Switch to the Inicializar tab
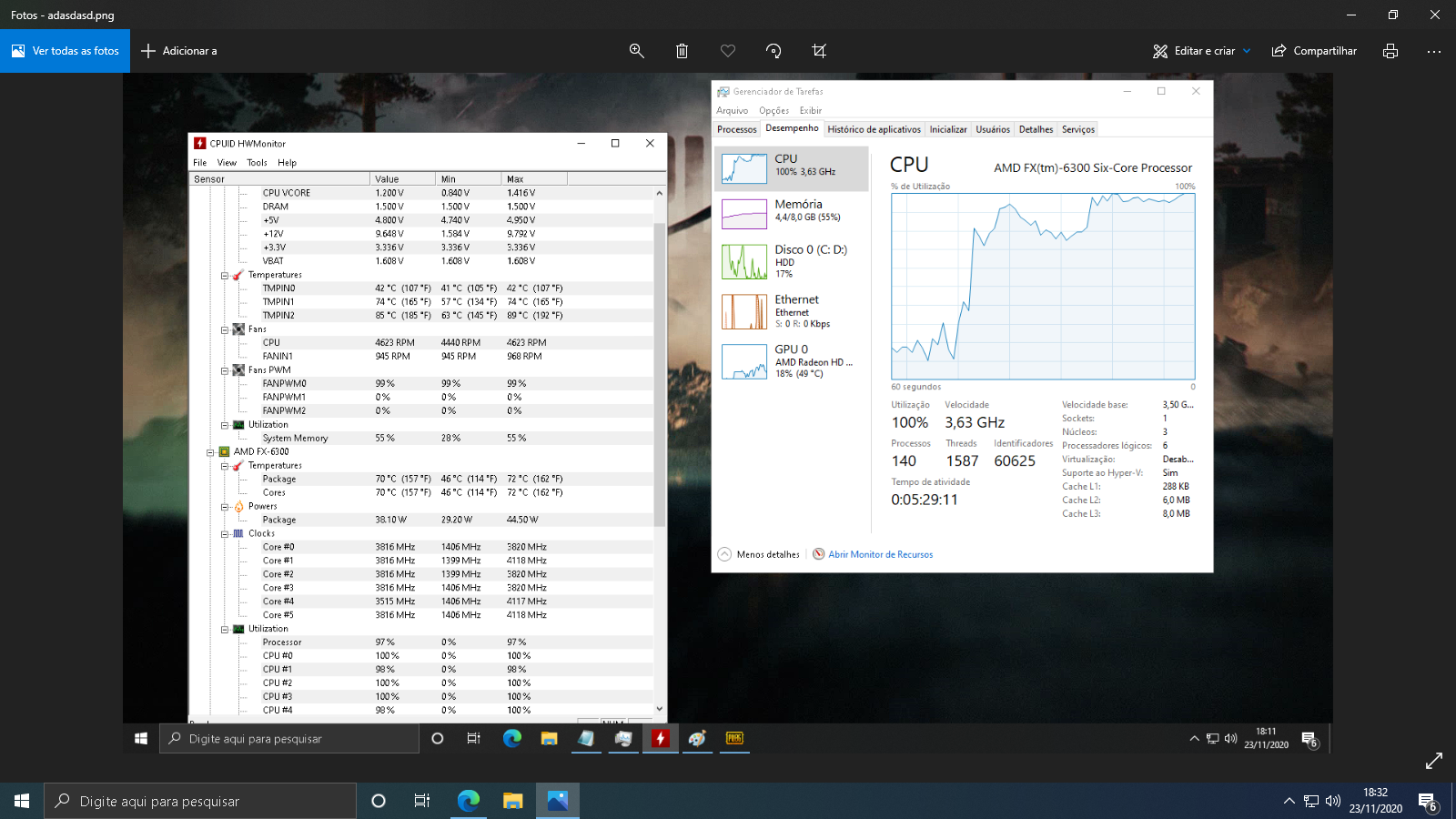 pos(948,129)
